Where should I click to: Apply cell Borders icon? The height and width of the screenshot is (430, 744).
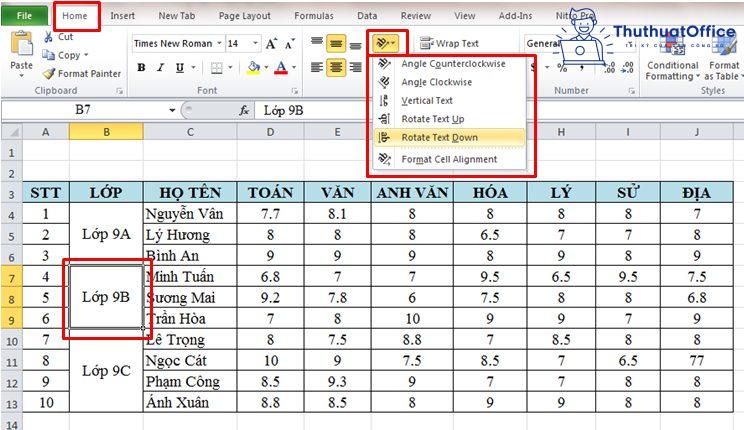point(216,67)
